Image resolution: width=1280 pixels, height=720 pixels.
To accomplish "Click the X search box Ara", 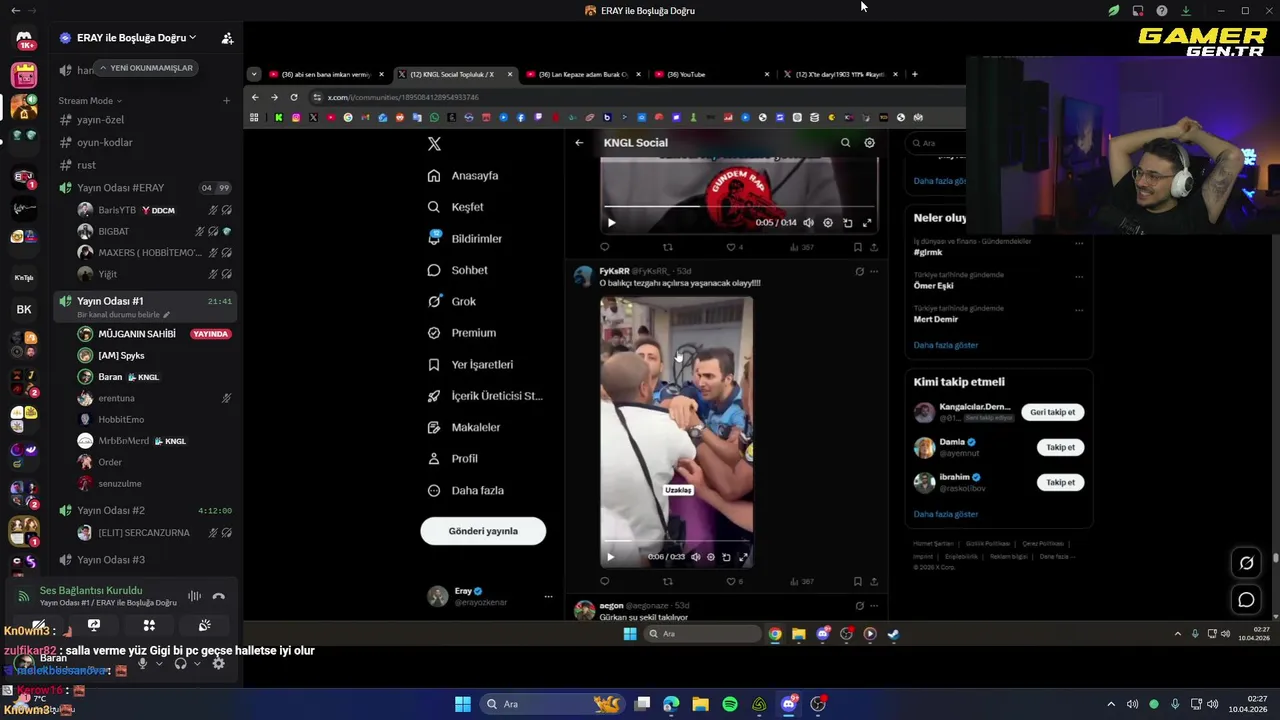I will pyautogui.click(x=936, y=143).
